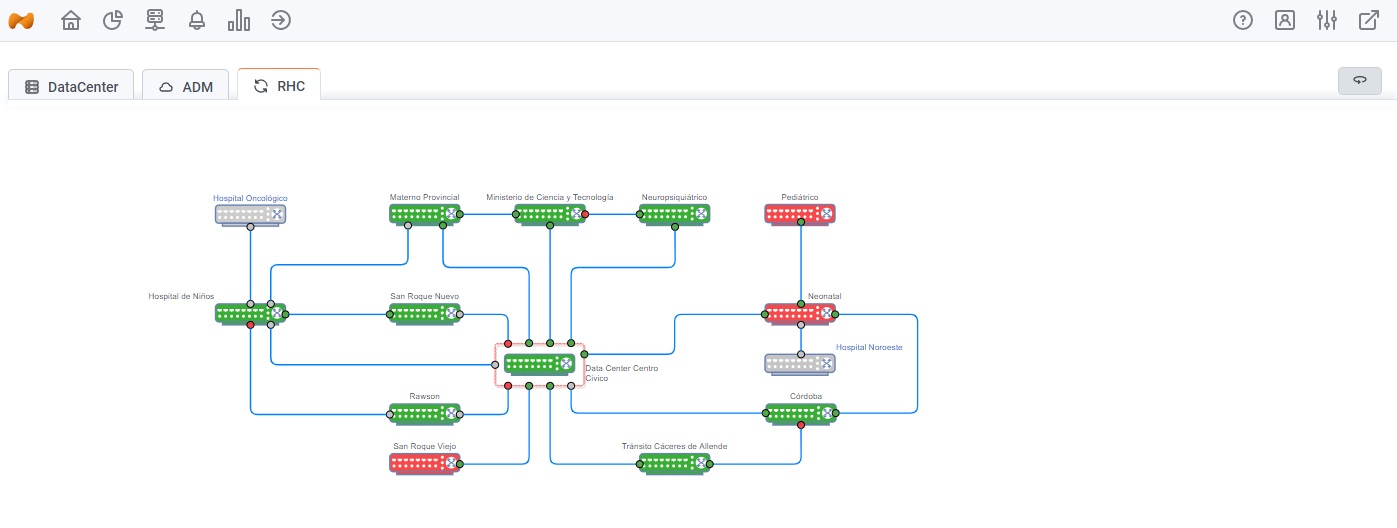The height and width of the screenshot is (528, 1397).
Task: Open the help question mark icon
Action: (1243, 20)
